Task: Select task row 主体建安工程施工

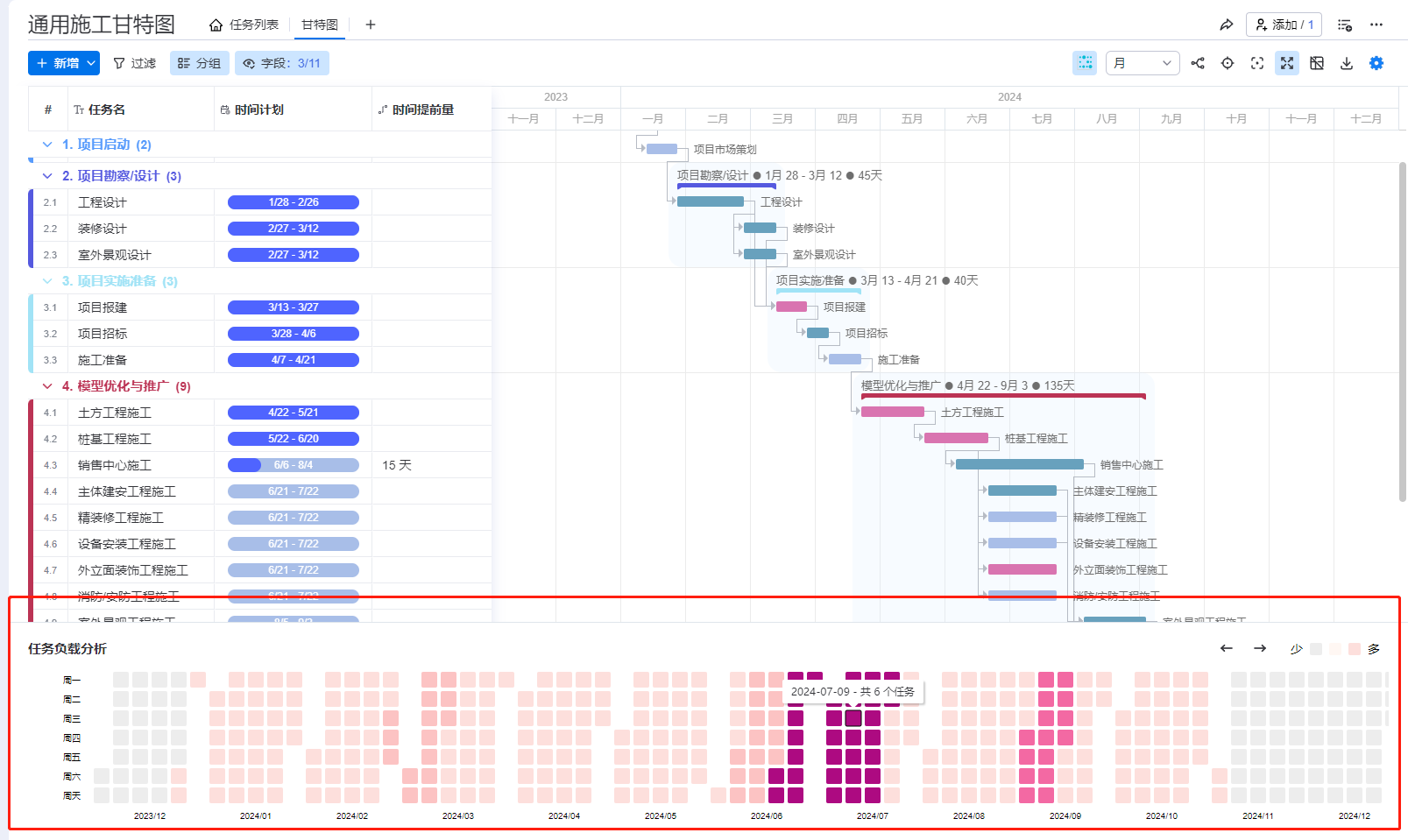Action: (260, 491)
